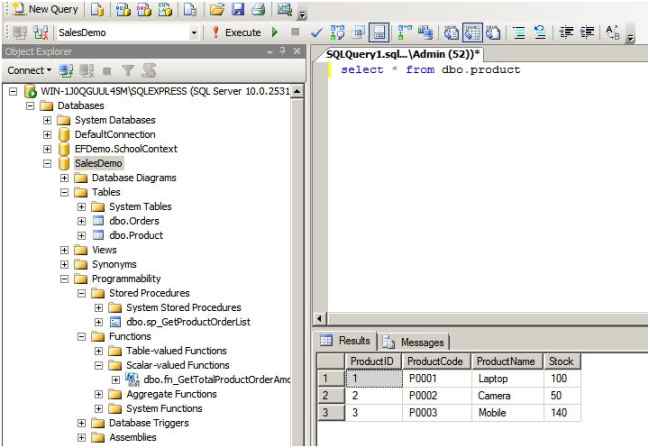Refresh the Object Explorer tree

click(x=149, y=71)
